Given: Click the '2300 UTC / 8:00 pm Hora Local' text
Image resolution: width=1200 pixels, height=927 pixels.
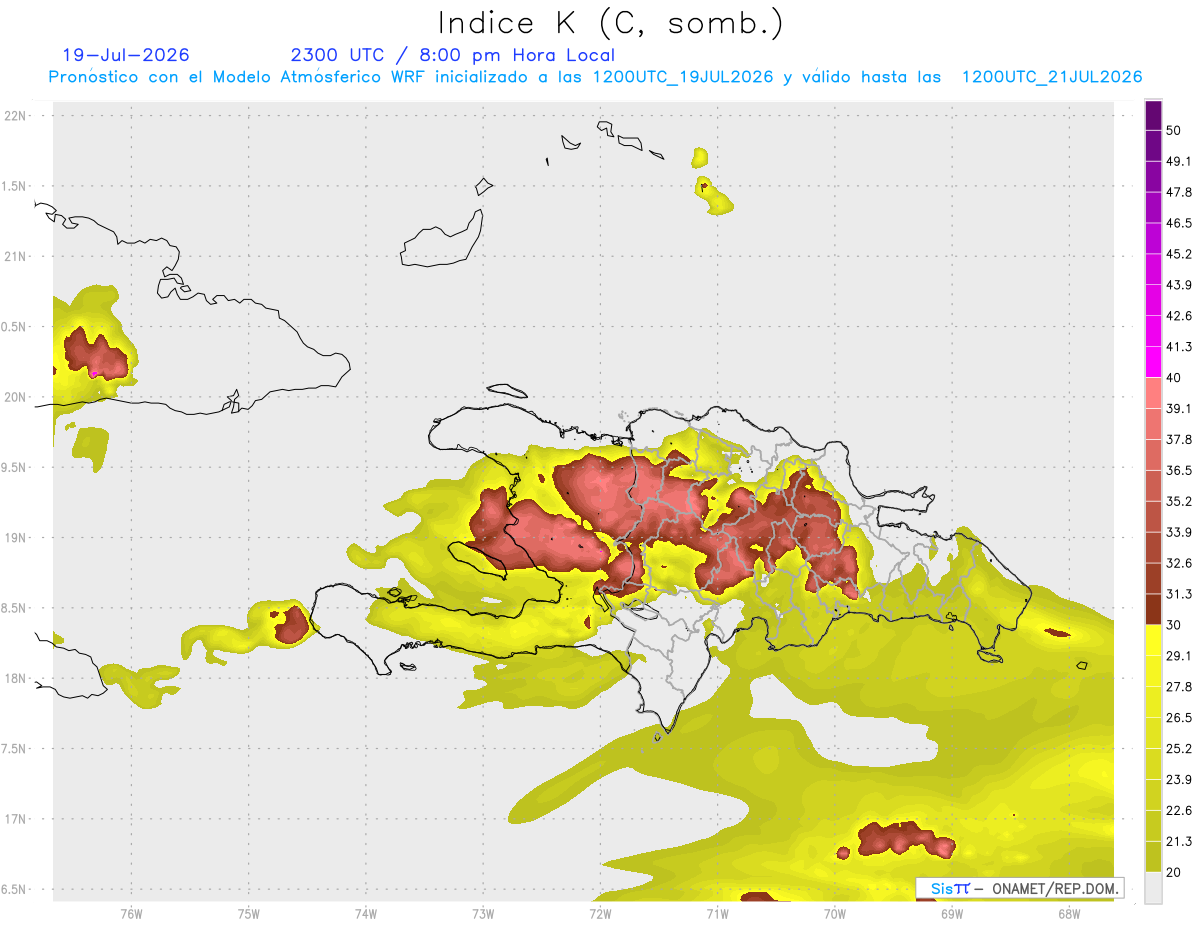Looking at the screenshot, I should click(452, 55).
